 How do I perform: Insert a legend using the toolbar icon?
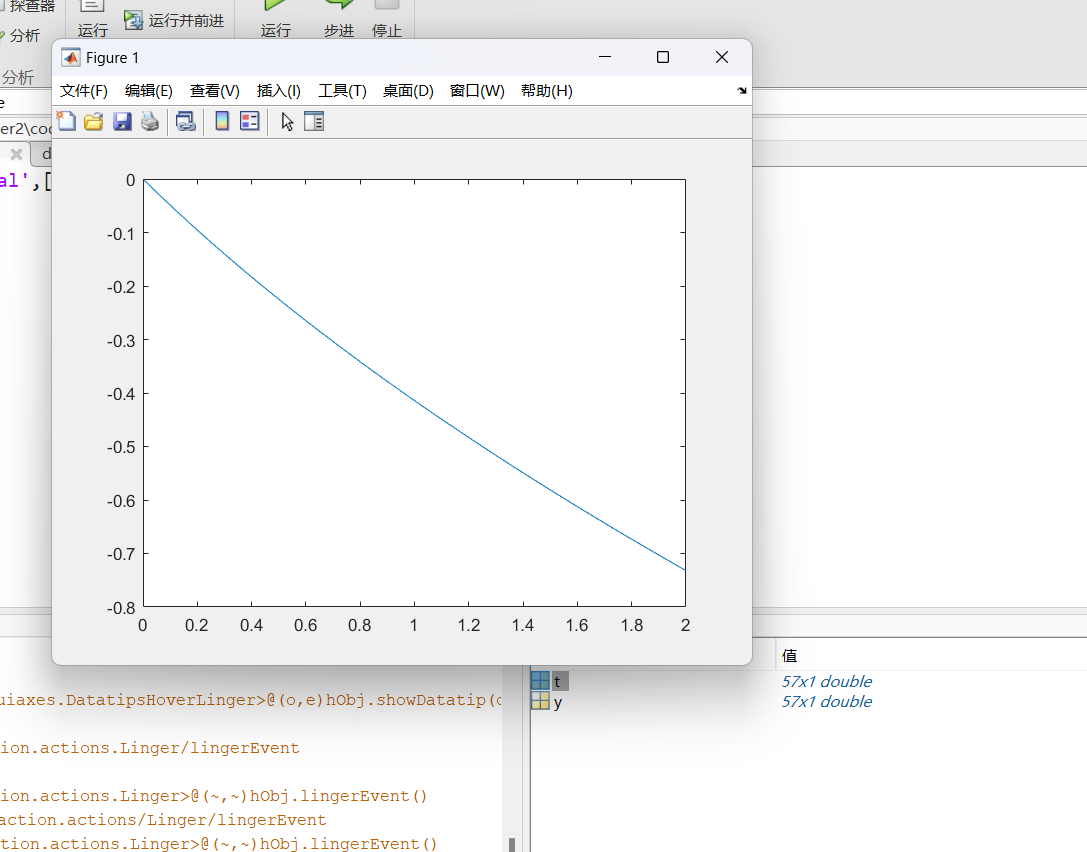[x=250, y=121]
